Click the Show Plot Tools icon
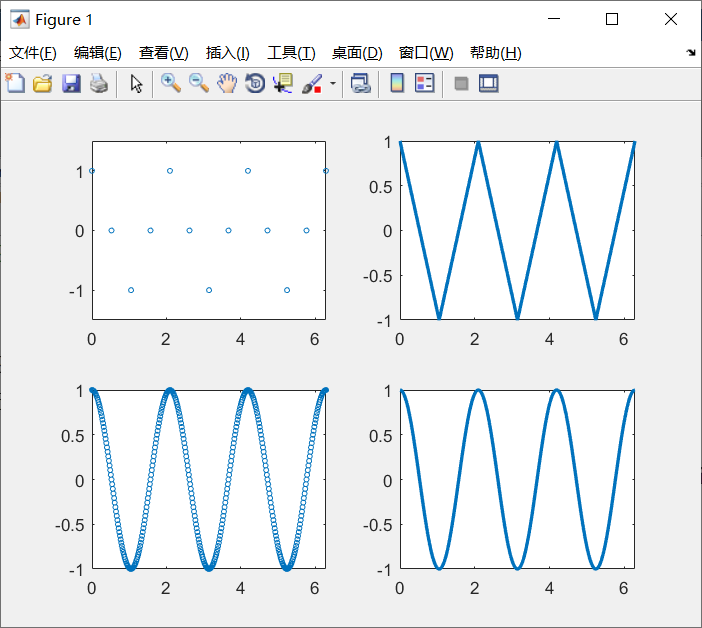This screenshot has width=702, height=628. (488, 83)
